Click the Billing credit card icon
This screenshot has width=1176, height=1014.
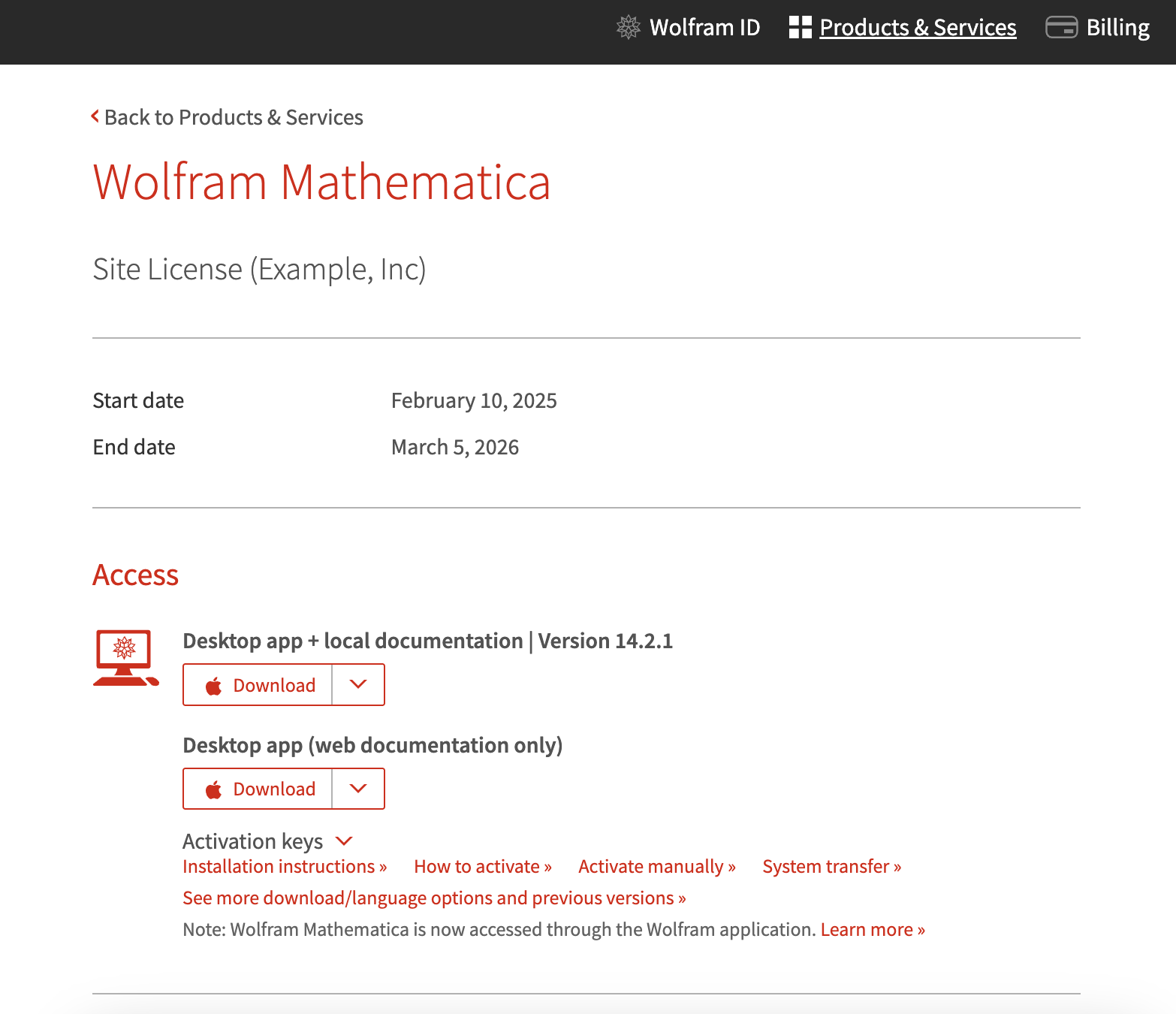(x=1061, y=28)
